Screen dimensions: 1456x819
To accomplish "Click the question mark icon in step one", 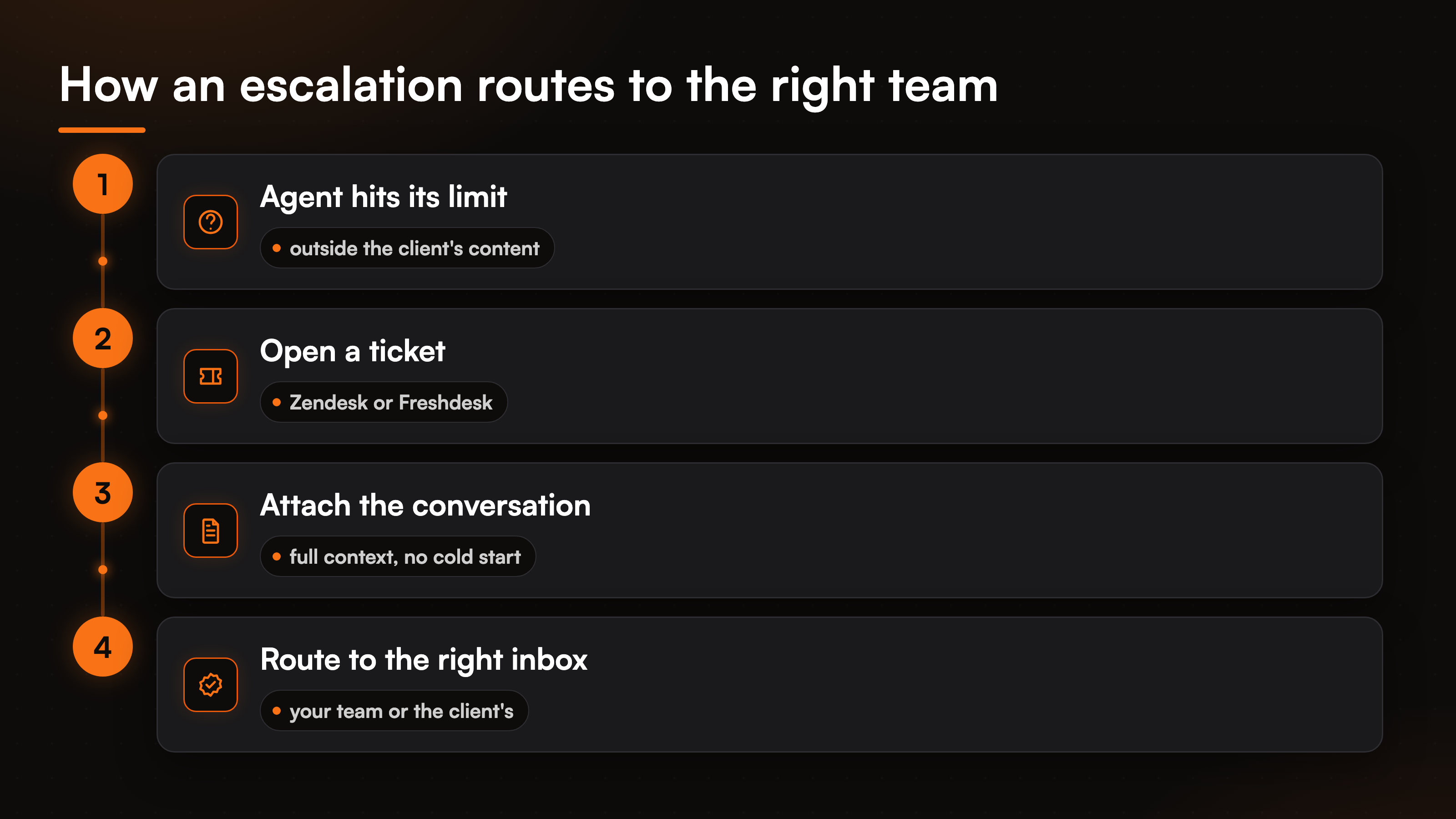I will (x=210, y=222).
